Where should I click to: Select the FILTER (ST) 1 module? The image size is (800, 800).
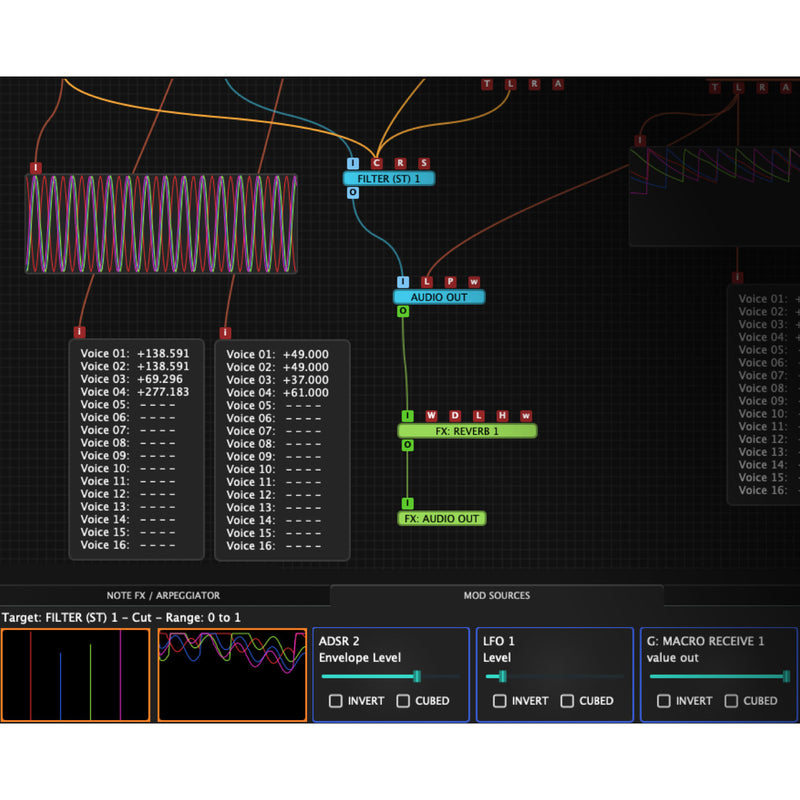[x=389, y=179]
